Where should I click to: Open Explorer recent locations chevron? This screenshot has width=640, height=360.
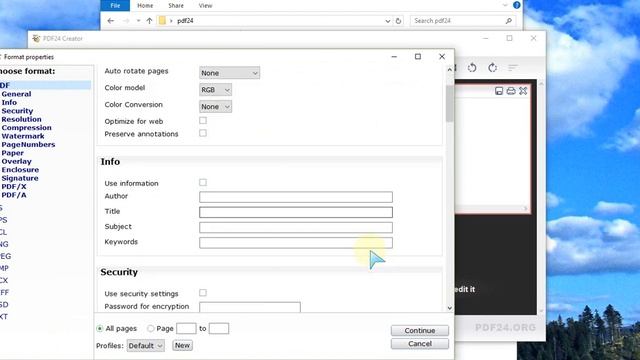coord(138,21)
